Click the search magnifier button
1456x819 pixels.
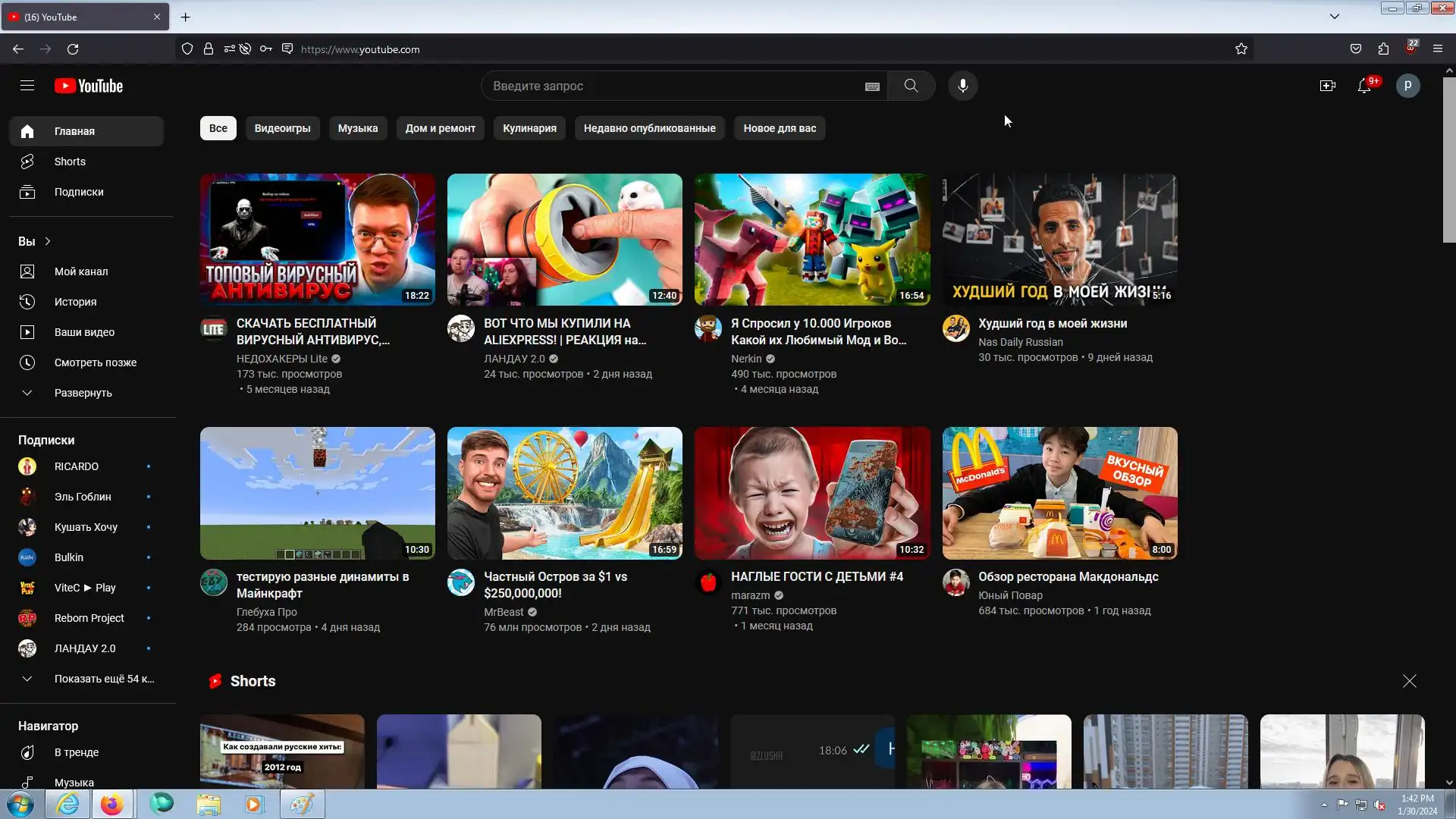pos(911,86)
